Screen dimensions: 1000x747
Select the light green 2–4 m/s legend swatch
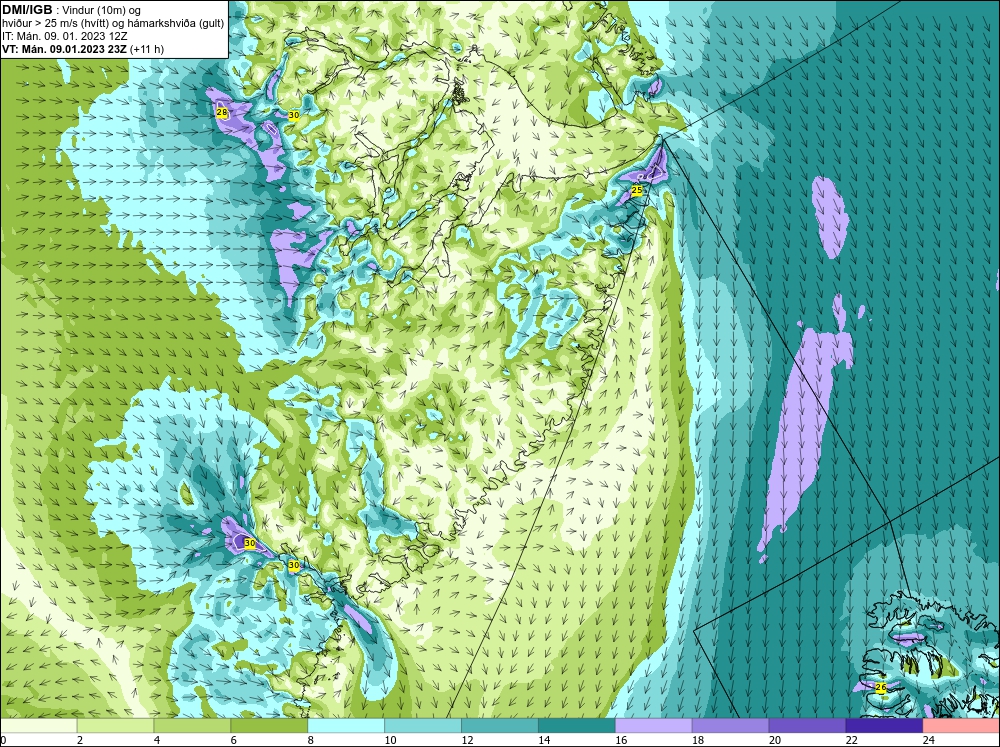[x=115, y=726]
